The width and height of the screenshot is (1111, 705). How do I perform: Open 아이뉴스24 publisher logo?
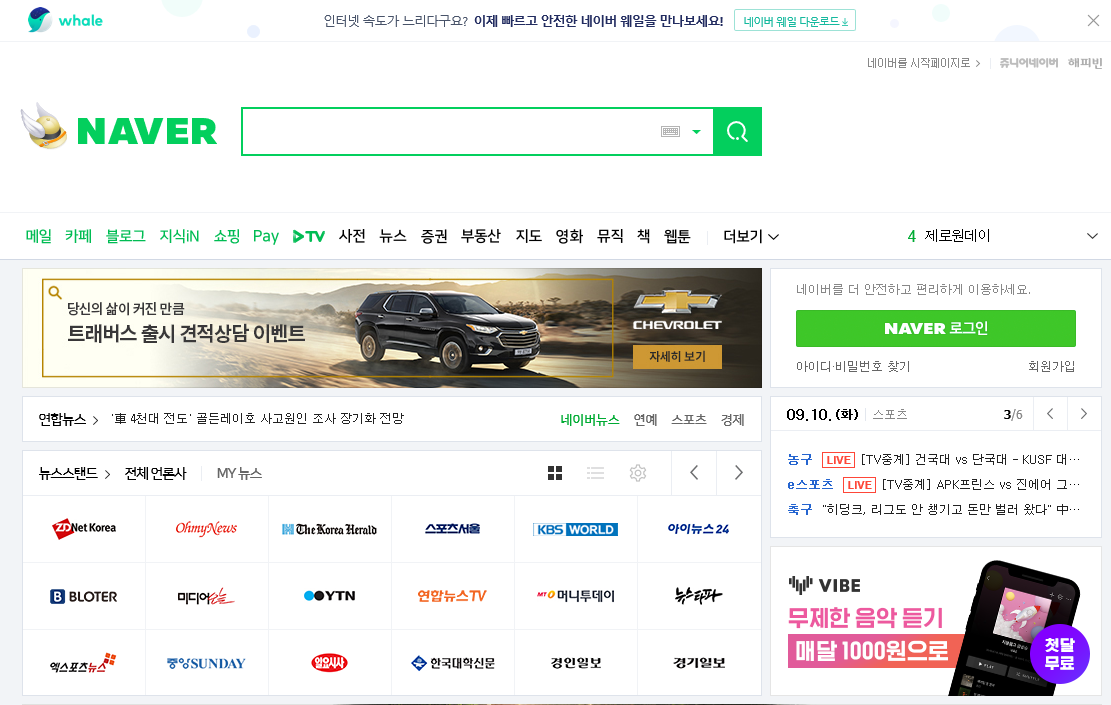pyautogui.click(x=699, y=529)
